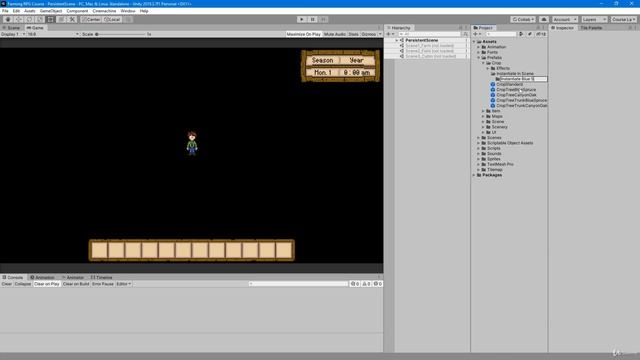Toggle Collapse in Console
The image size is (640, 360).
click(x=22, y=284)
